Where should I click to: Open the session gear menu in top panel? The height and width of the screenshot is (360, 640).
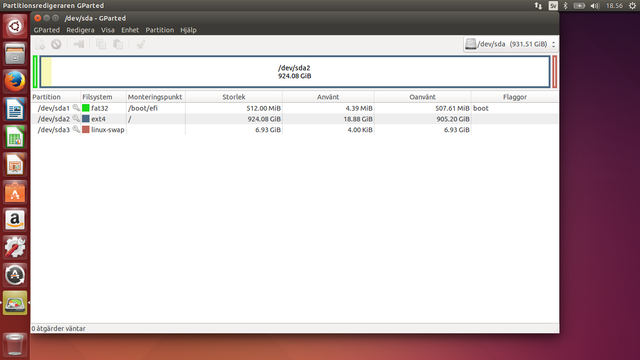pos(632,5)
